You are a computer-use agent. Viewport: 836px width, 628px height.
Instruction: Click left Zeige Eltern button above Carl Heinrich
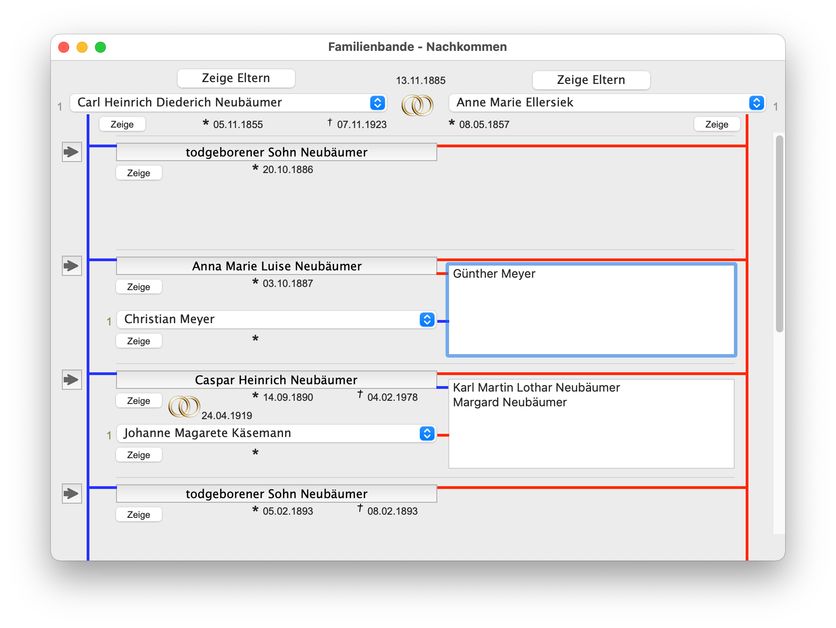click(236, 79)
